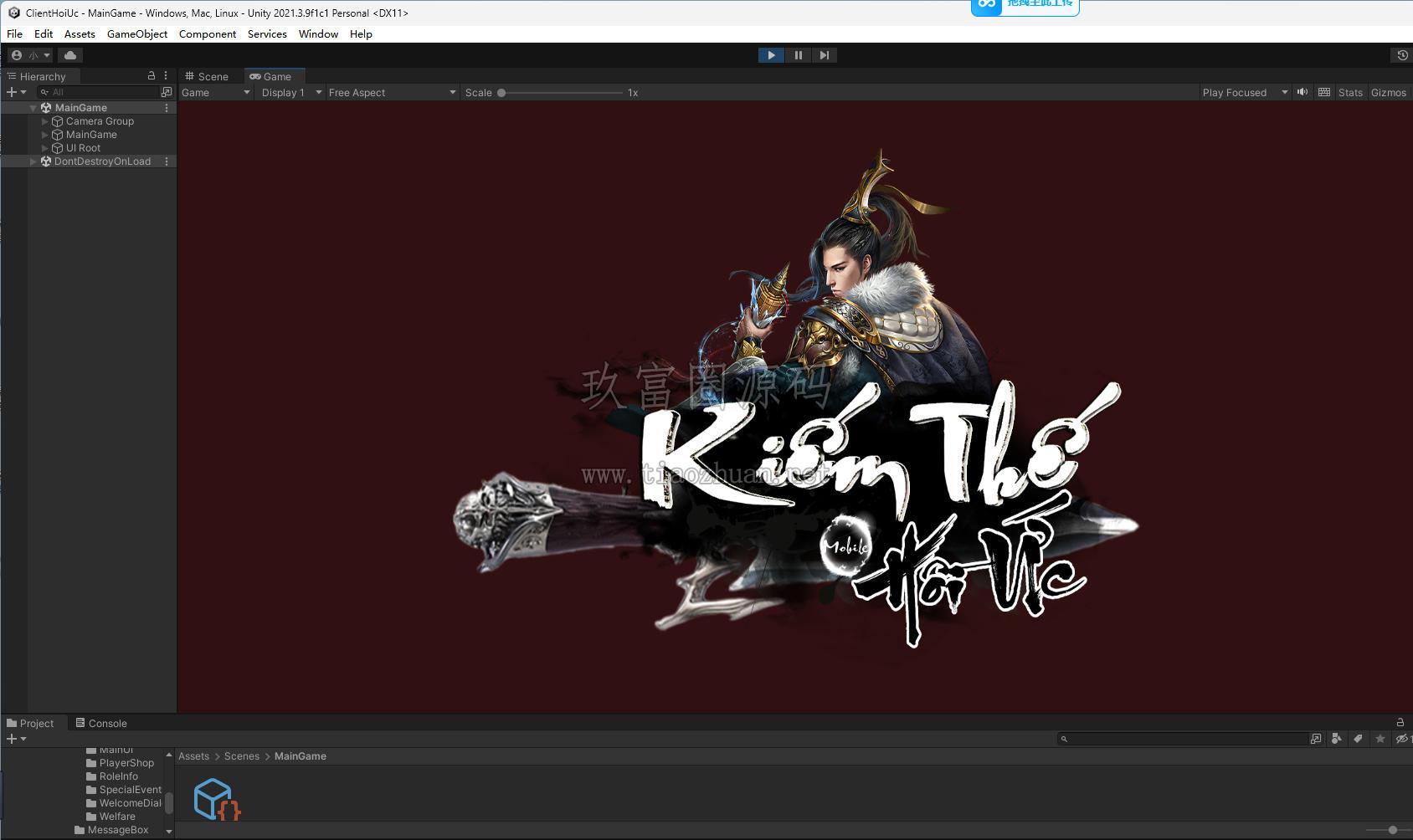Open Hierarchy search in window icon
This screenshot has height=840, width=1413.
point(167,92)
